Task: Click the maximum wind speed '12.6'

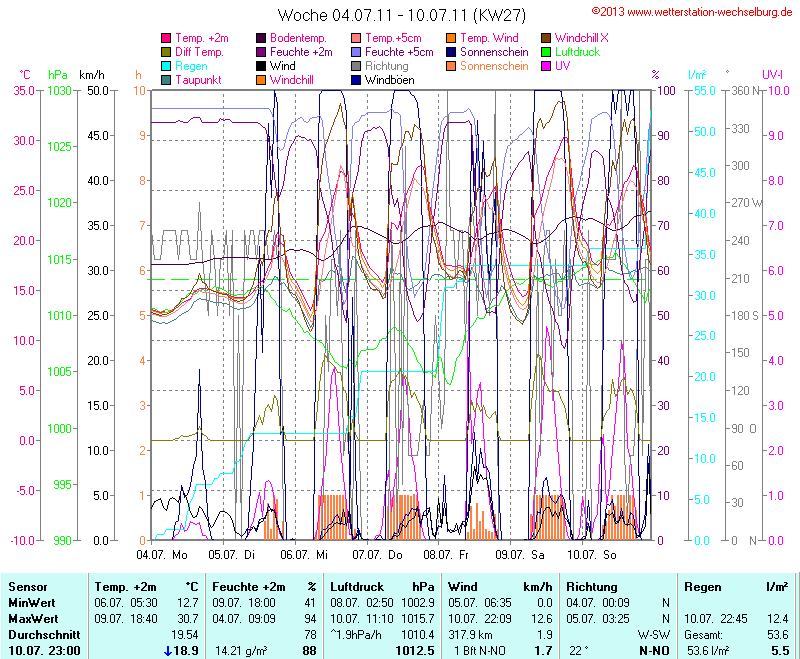Action: coord(542,619)
